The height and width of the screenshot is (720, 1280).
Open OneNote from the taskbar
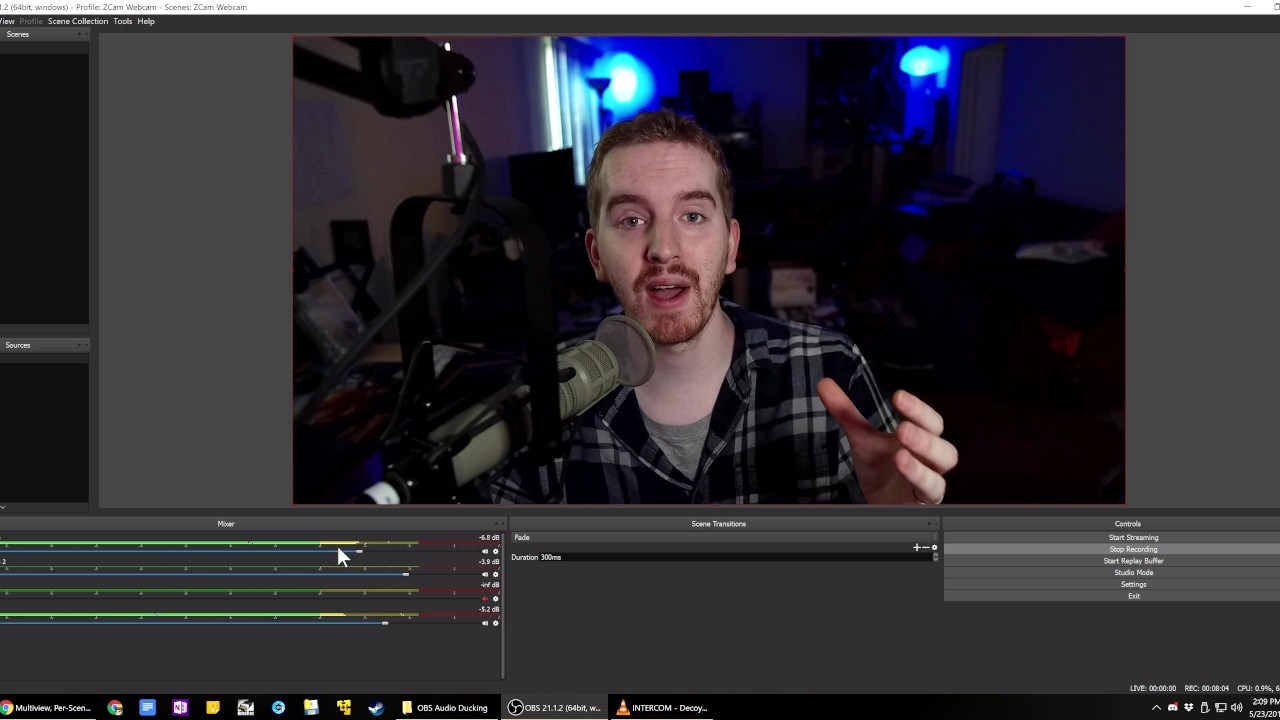tap(180, 708)
